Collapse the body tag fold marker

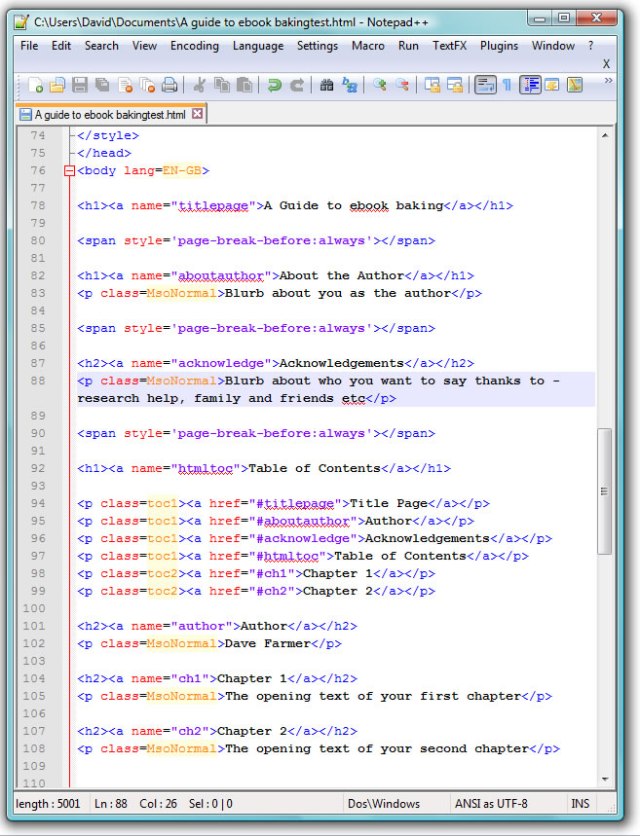[x=69, y=171]
